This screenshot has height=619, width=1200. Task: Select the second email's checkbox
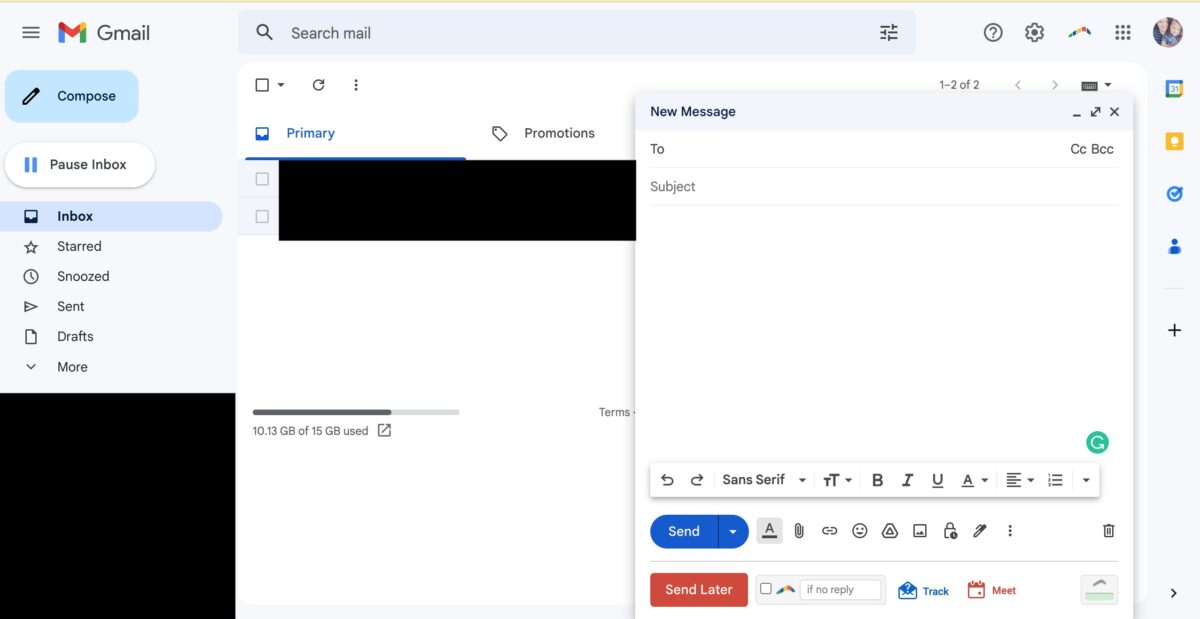point(262,216)
